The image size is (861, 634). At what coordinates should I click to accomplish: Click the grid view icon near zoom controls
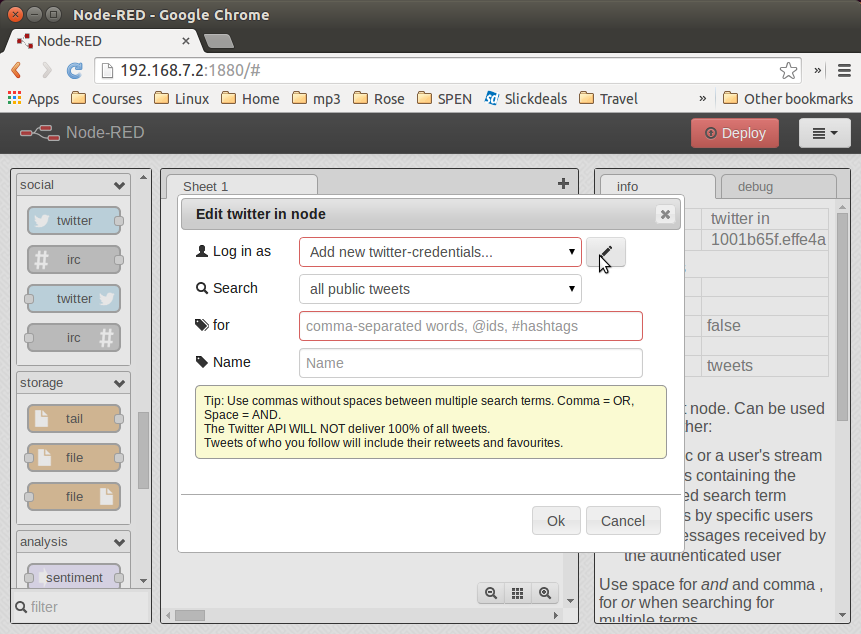tap(517, 592)
